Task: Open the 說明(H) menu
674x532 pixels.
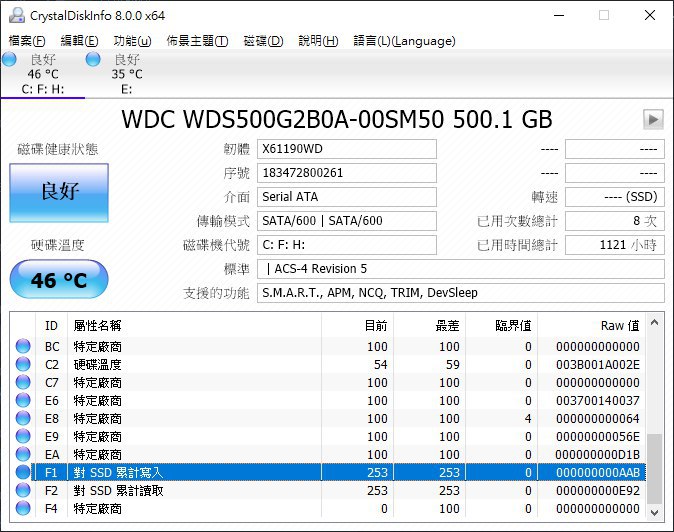Action: click(318, 41)
